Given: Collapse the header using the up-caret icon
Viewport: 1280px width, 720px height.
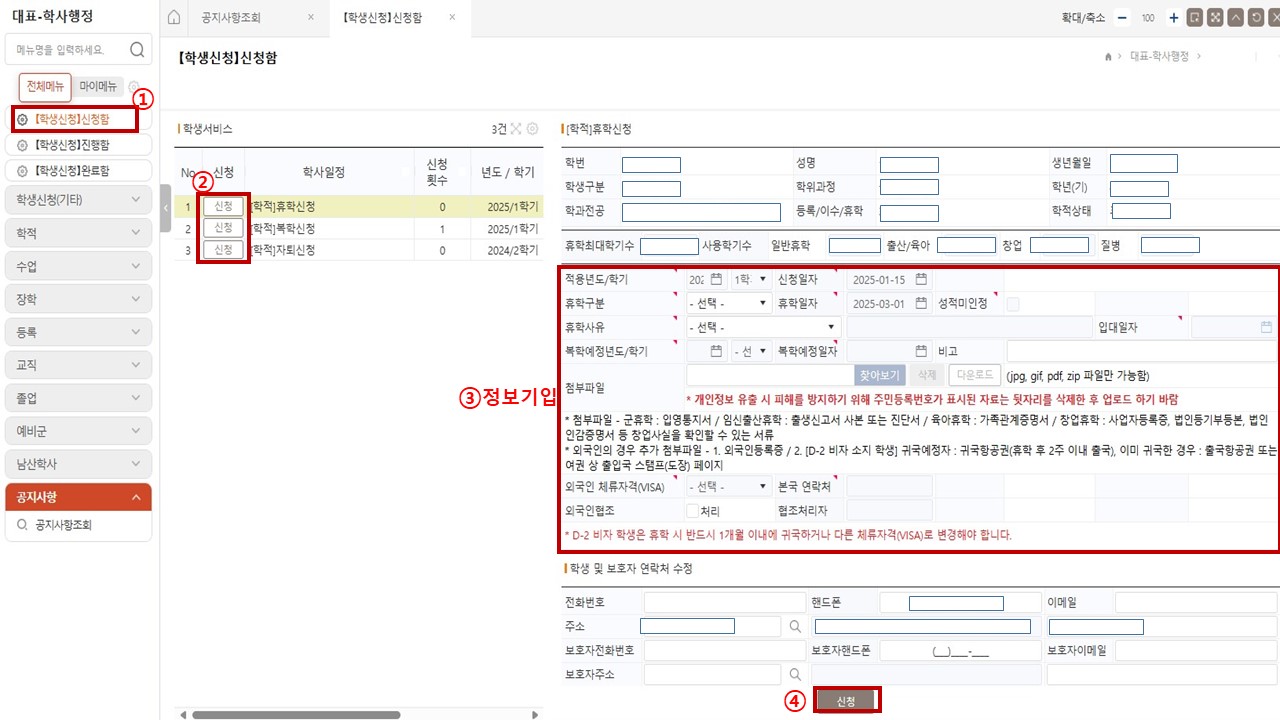Looking at the screenshot, I should [1235, 18].
